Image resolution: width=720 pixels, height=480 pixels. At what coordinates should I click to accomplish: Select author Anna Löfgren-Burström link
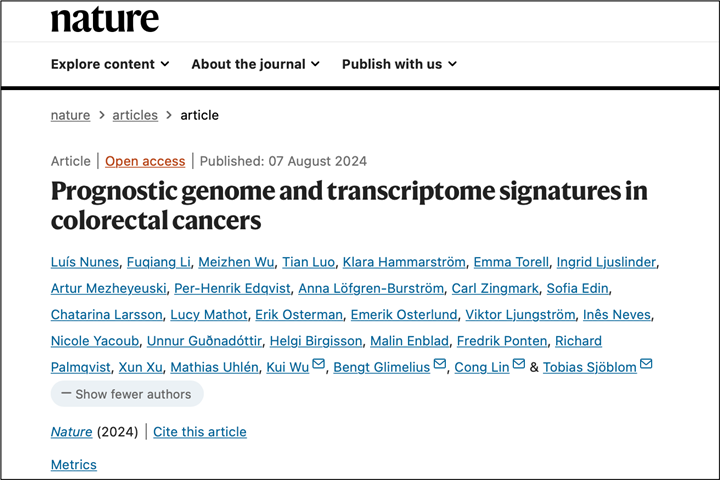point(371,288)
